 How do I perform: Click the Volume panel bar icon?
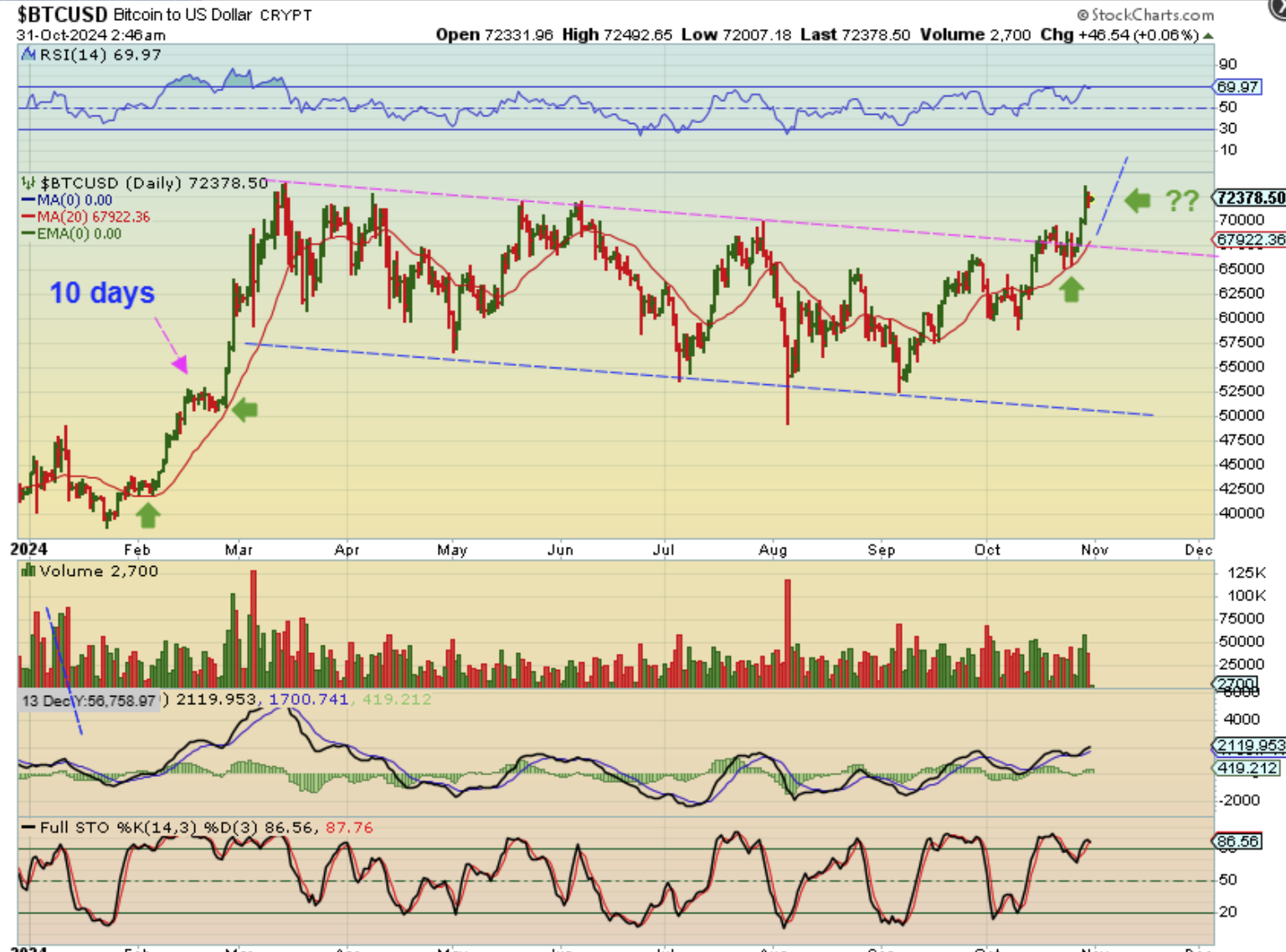28,571
